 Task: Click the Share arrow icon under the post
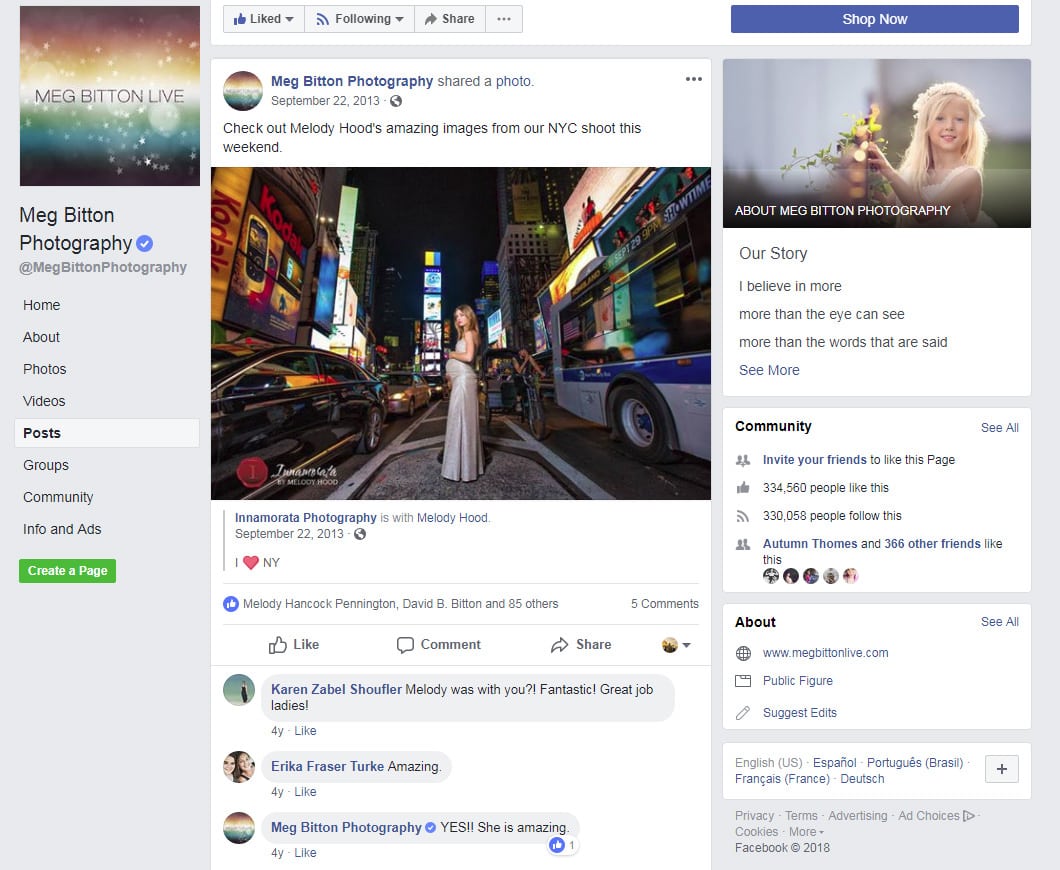[560, 645]
